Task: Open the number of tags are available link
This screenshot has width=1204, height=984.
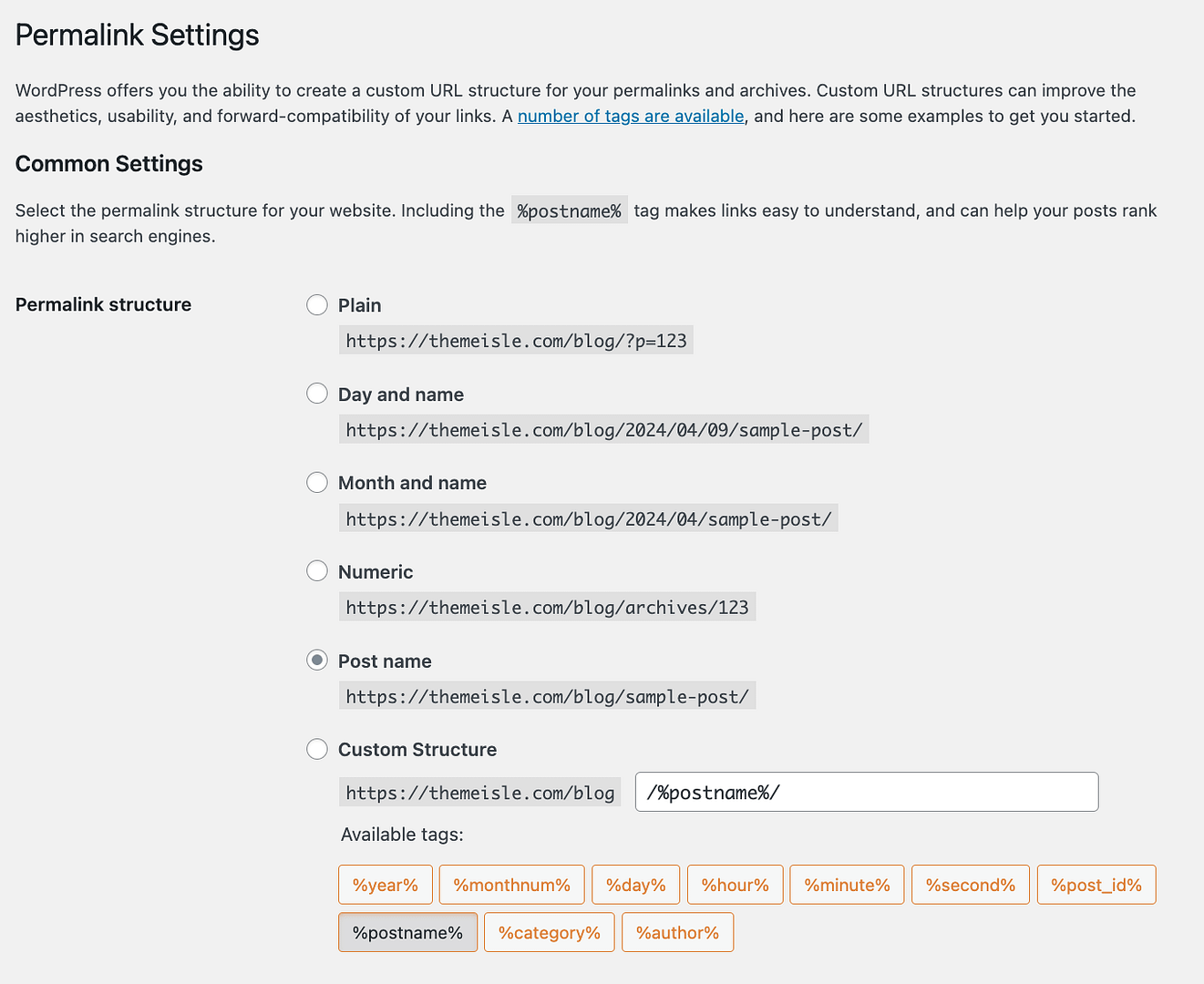Action: point(631,116)
